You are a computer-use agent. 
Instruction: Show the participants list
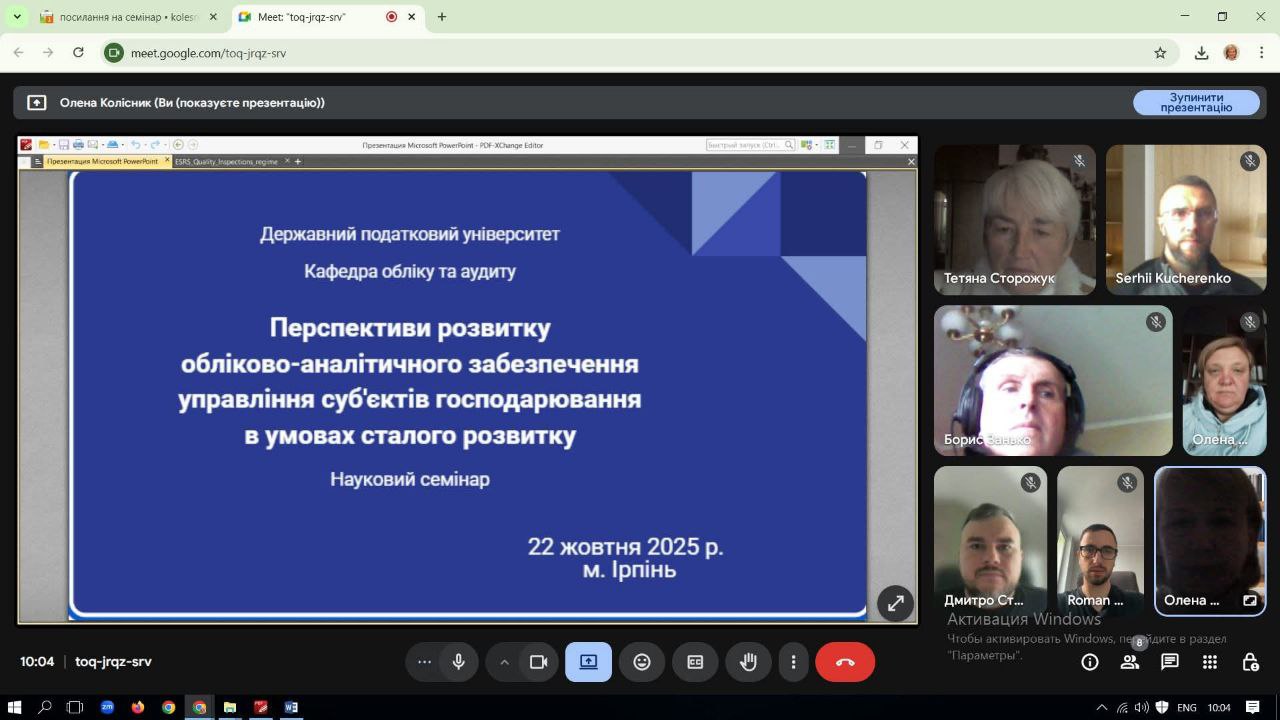(1130, 662)
